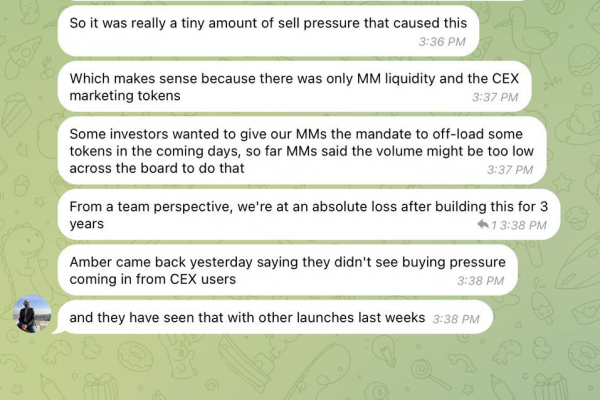The width and height of the screenshot is (600, 400).
Task: Click the 3:37 PM timestamp on investors message
Action: point(510,169)
